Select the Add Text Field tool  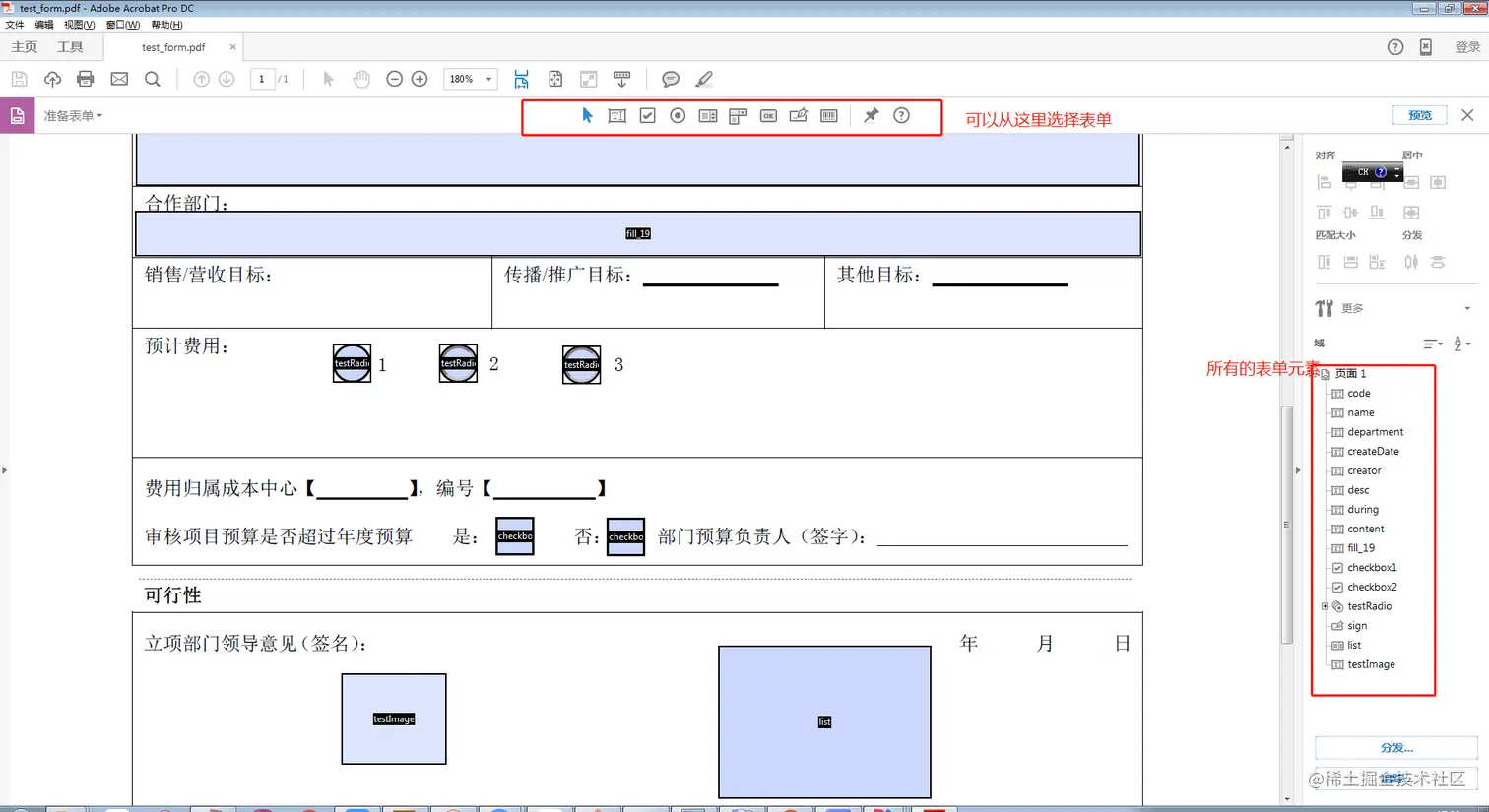coord(617,116)
